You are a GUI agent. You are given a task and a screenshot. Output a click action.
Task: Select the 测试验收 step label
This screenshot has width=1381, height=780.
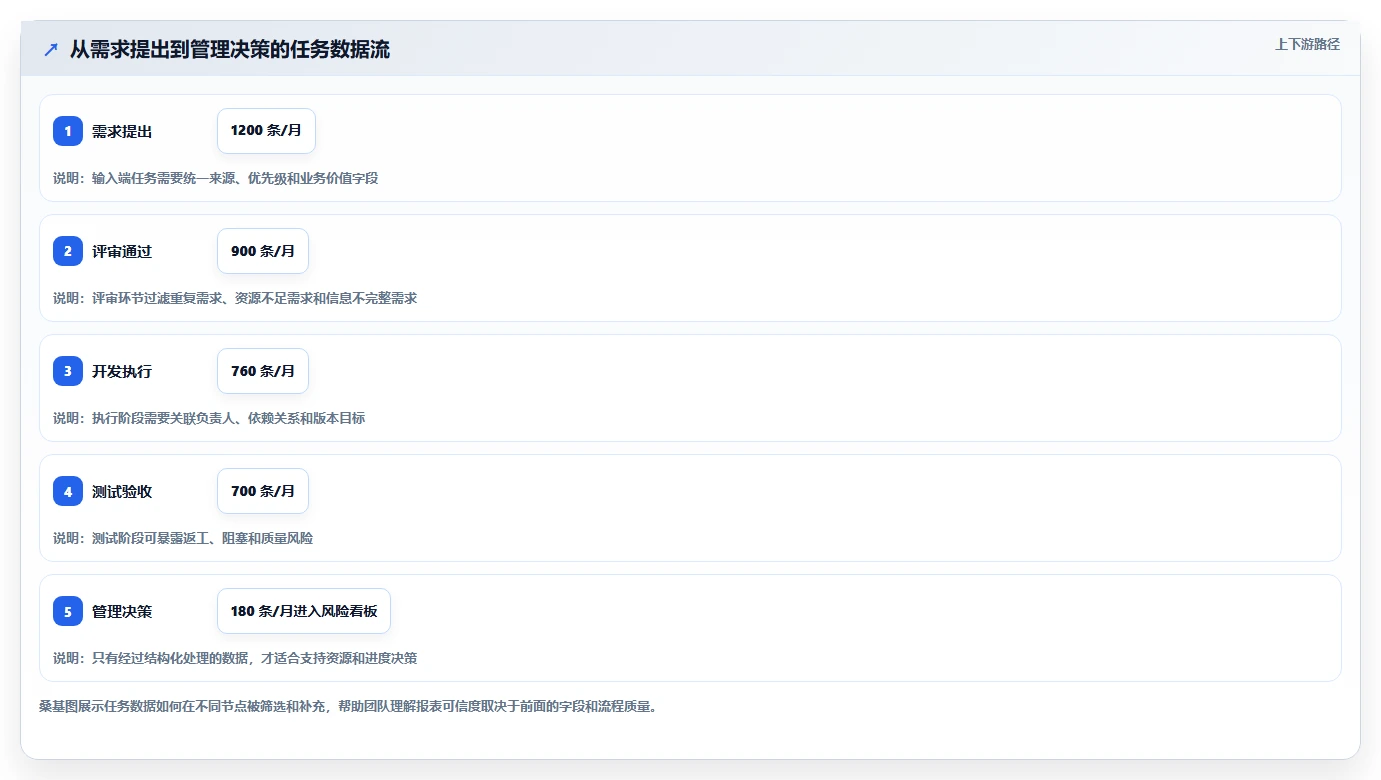pos(122,492)
